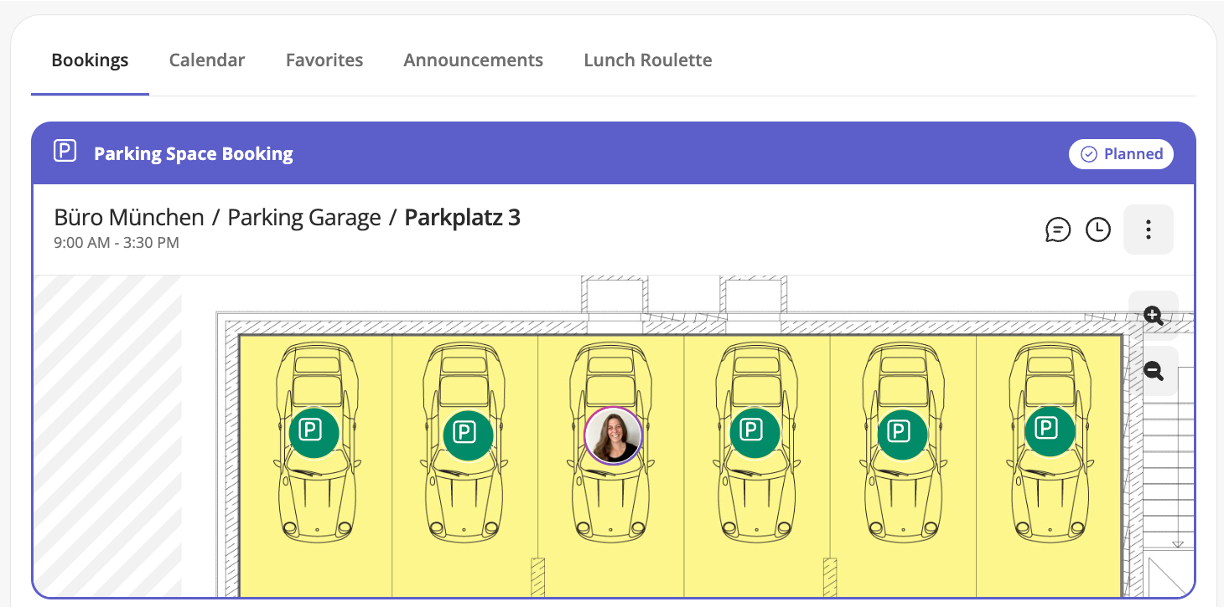
Task: Open the three-dot more options menu
Action: 1148,230
